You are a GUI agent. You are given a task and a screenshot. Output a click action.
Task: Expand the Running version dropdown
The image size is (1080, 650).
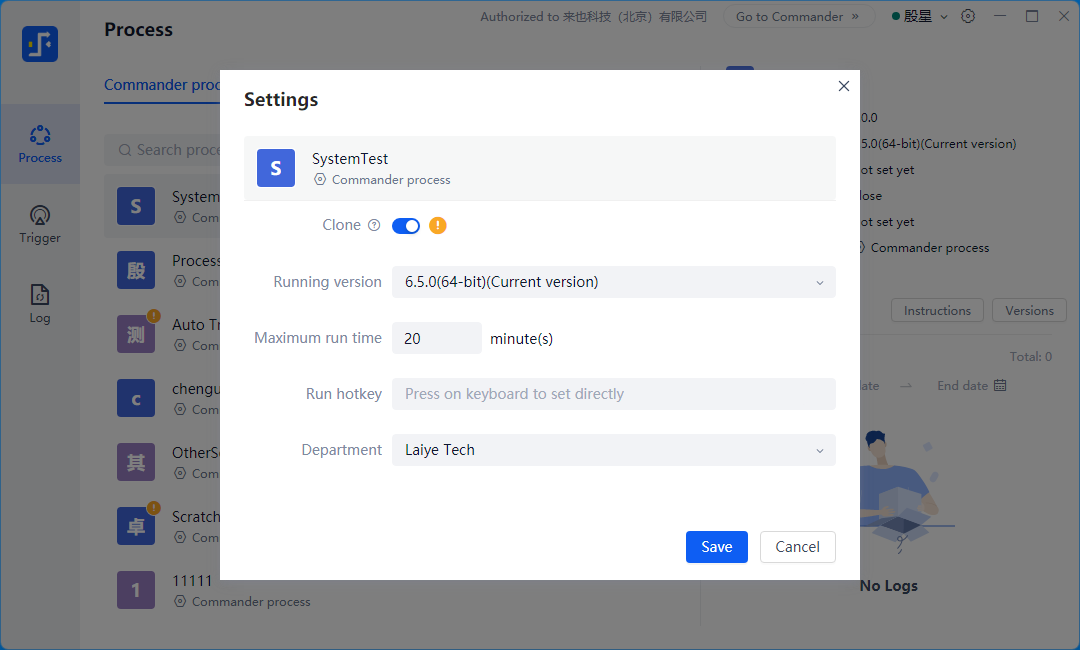pyautogui.click(x=613, y=282)
